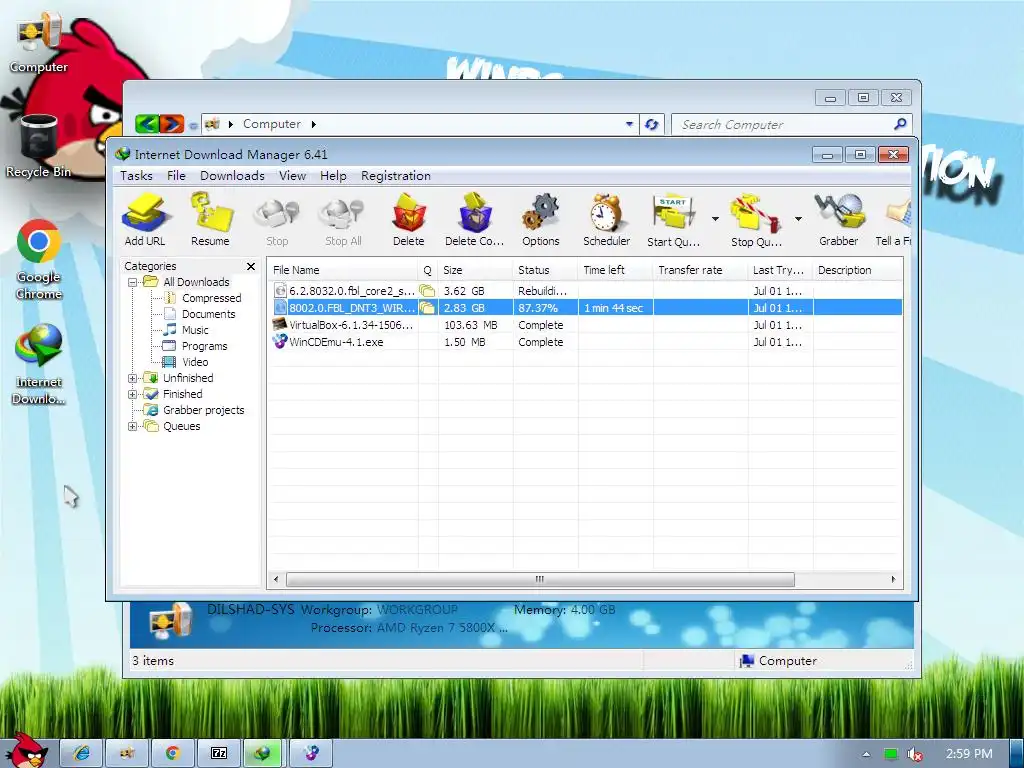Resume the selected download
The height and width of the screenshot is (768, 1024).
[210, 219]
